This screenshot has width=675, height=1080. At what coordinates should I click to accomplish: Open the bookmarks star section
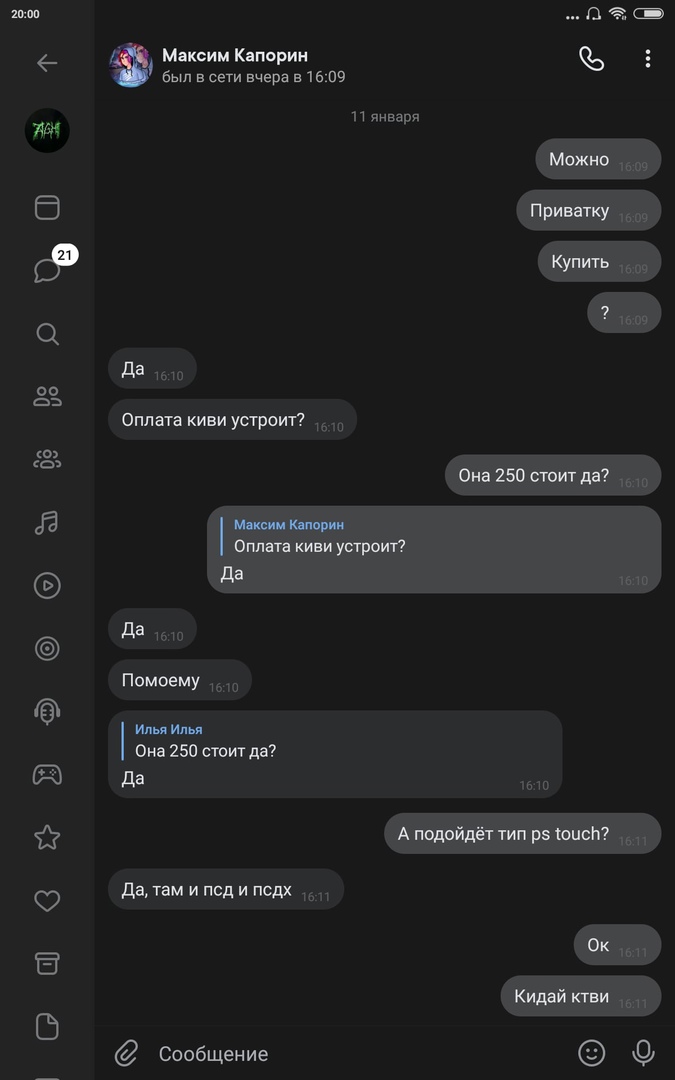tap(47, 837)
